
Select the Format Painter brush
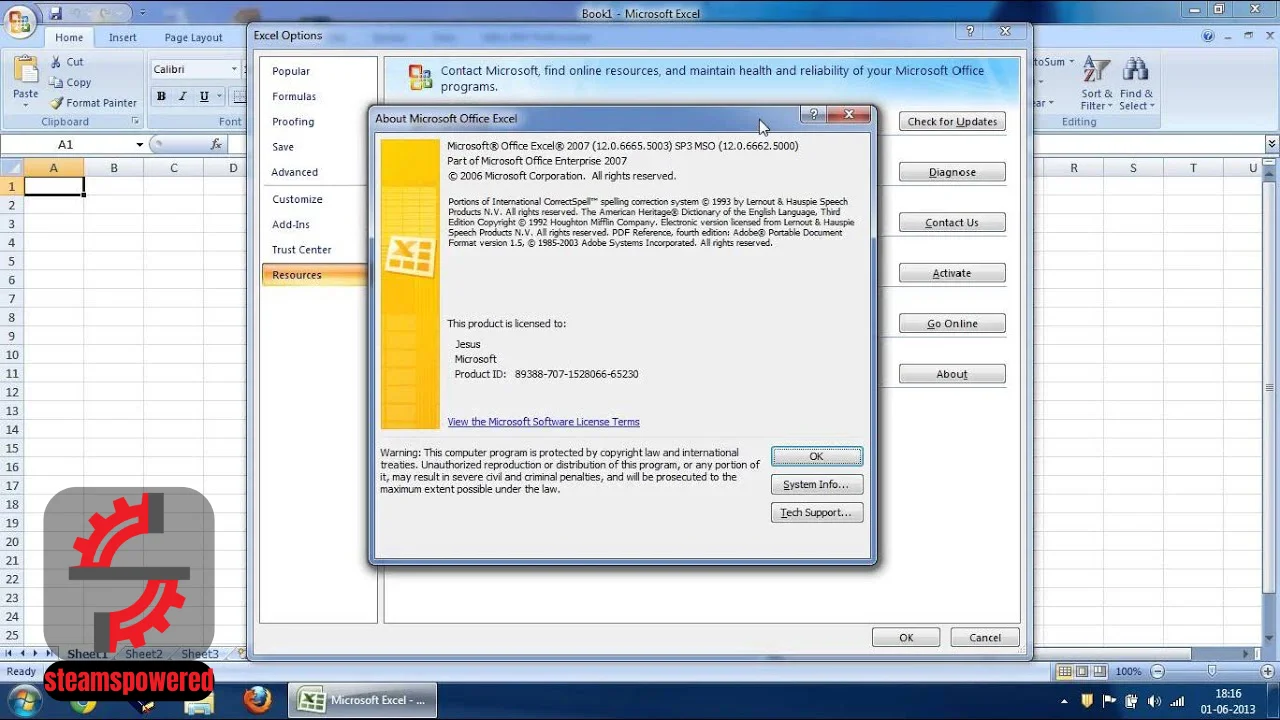[x=56, y=102]
